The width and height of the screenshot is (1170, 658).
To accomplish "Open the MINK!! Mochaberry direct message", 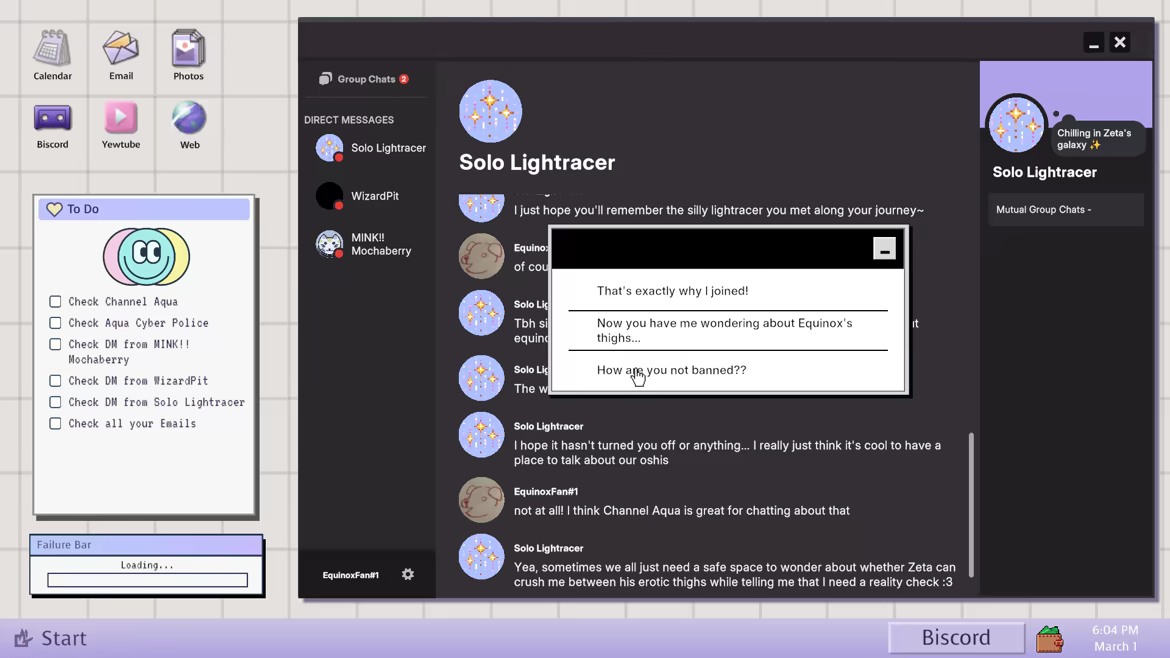I will [x=364, y=244].
